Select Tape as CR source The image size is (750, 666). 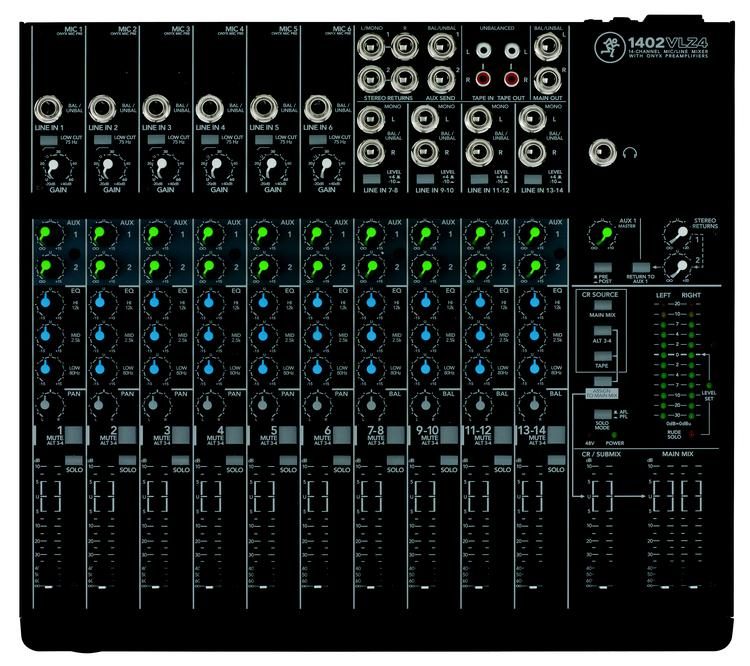(x=603, y=356)
